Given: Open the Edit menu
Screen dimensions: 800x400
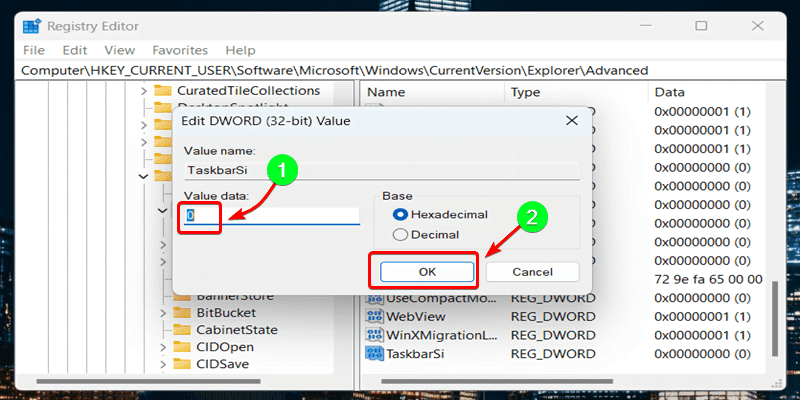Looking at the screenshot, I should pos(75,51).
